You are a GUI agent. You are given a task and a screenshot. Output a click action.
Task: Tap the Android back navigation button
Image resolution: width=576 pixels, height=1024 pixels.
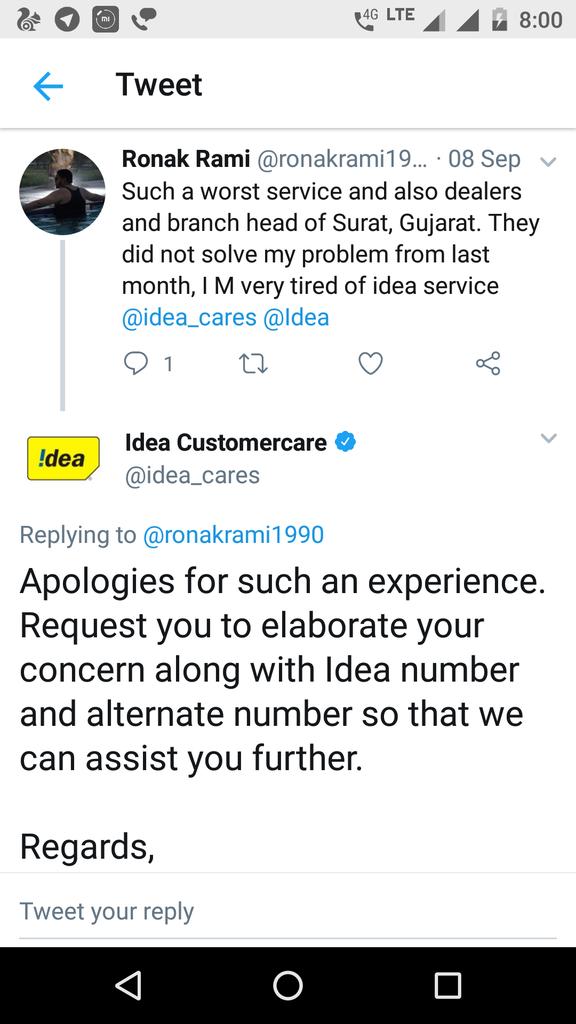[x=128, y=985]
